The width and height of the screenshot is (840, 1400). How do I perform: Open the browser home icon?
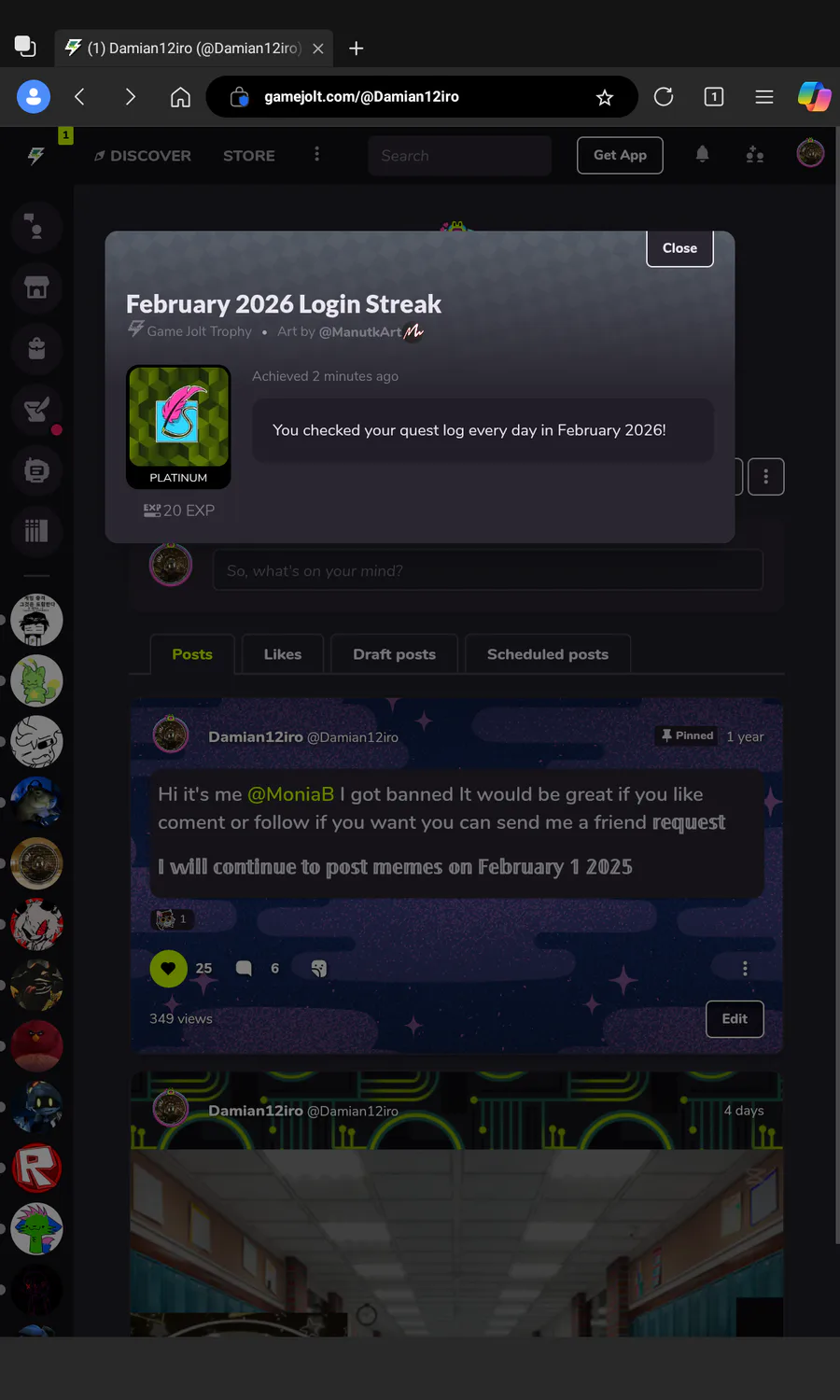pyautogui.click(x=180, y=97)
